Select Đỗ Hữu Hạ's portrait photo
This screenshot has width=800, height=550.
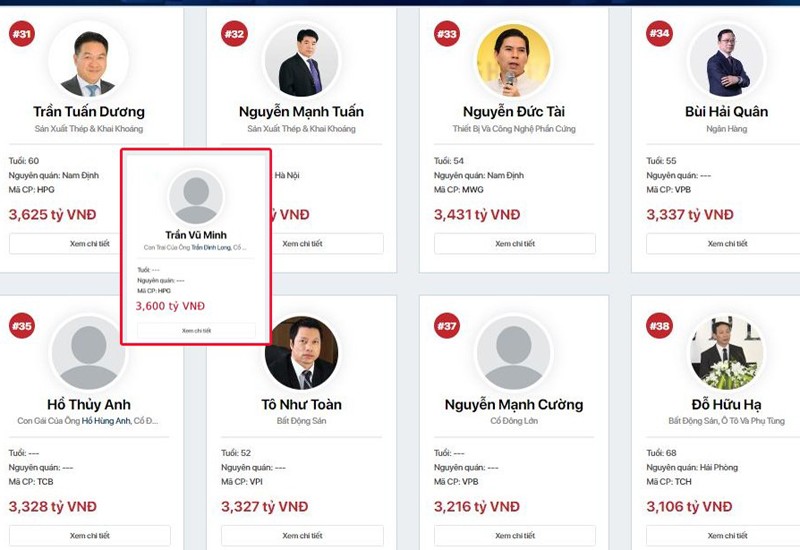[726, 352]
